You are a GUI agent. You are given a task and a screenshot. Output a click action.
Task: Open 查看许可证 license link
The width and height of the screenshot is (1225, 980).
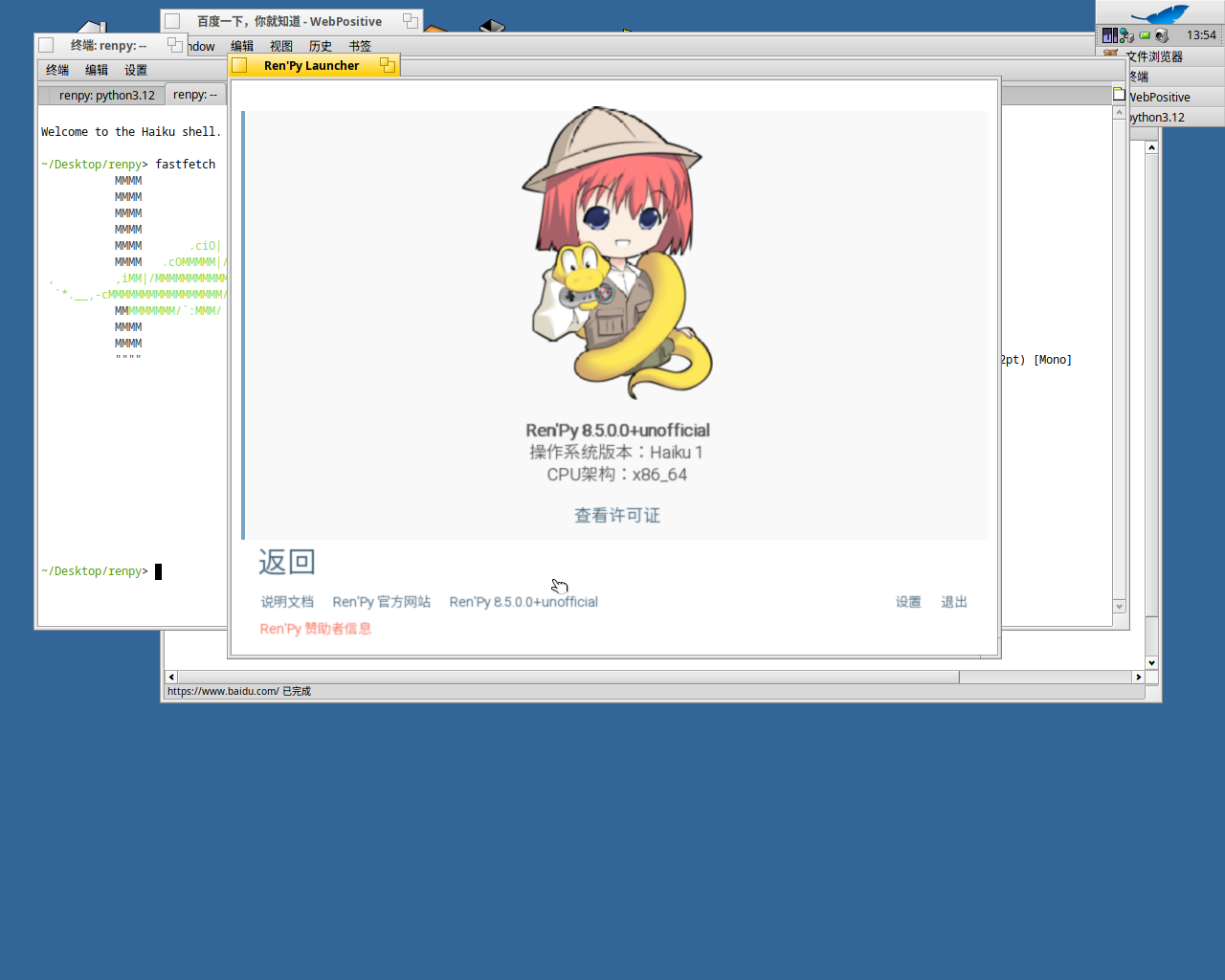tap(617, 515)
